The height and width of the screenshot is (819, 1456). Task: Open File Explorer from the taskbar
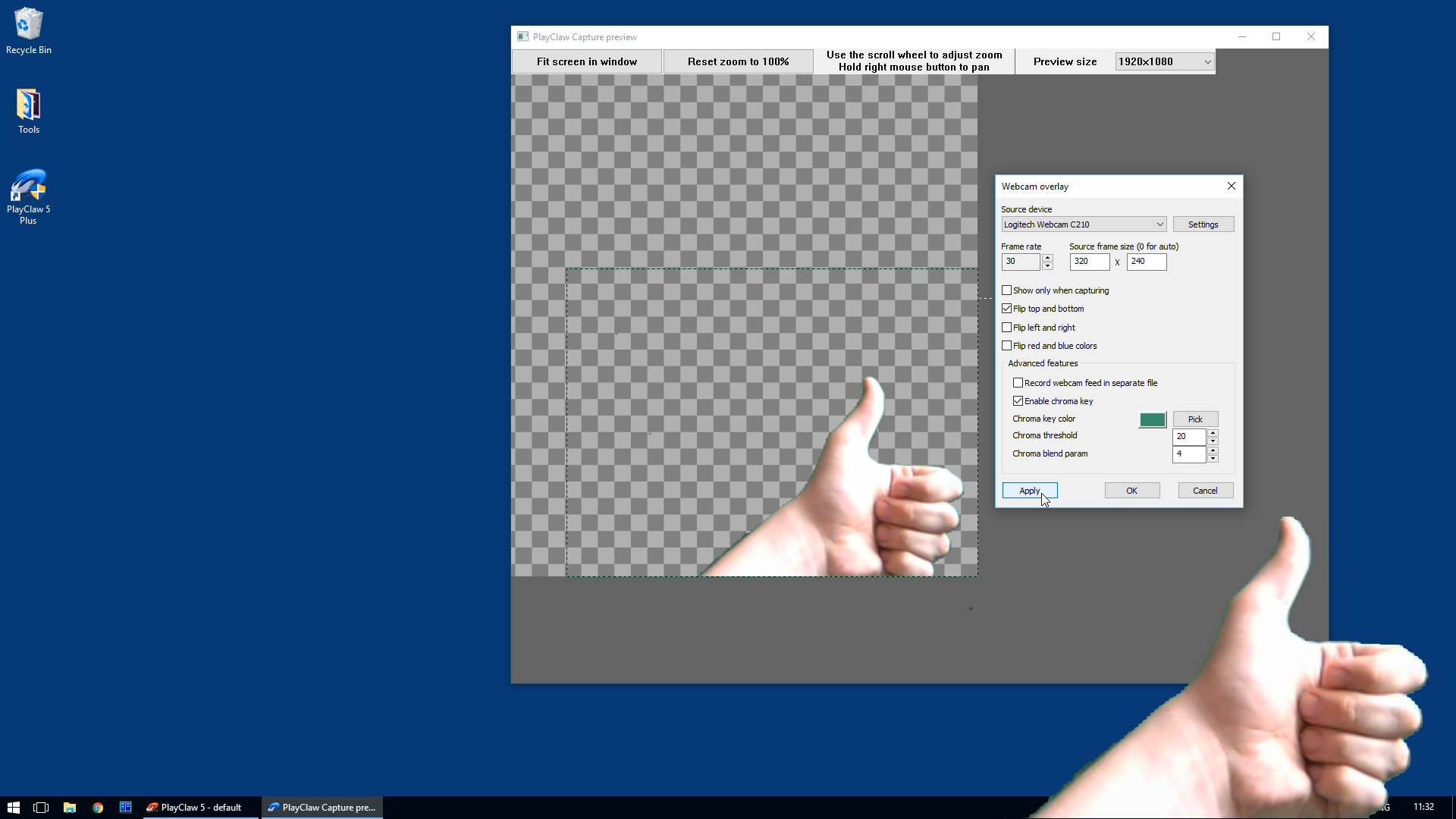69,808
